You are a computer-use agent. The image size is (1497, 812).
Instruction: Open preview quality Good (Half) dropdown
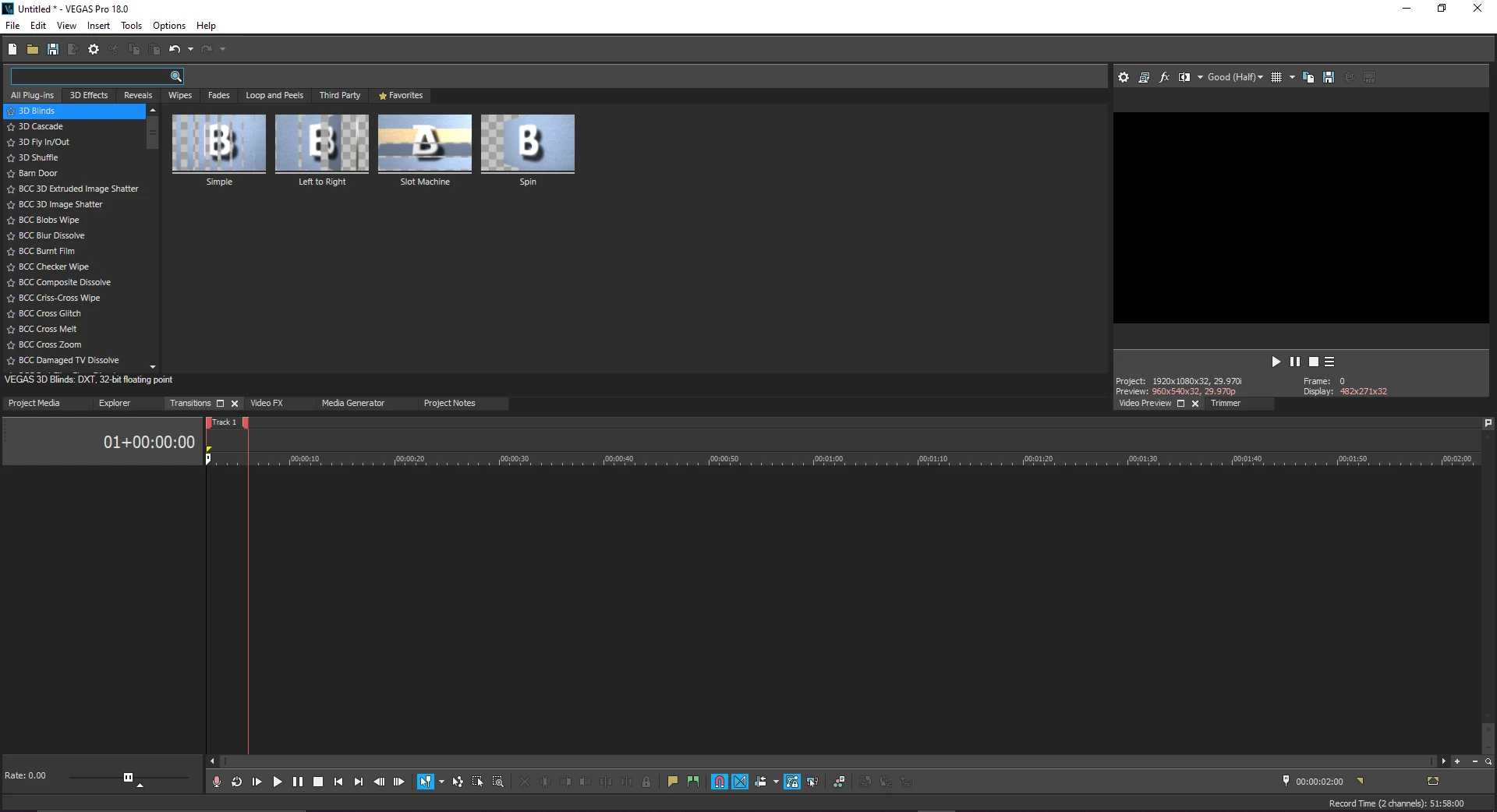[x=1235, y=77]
